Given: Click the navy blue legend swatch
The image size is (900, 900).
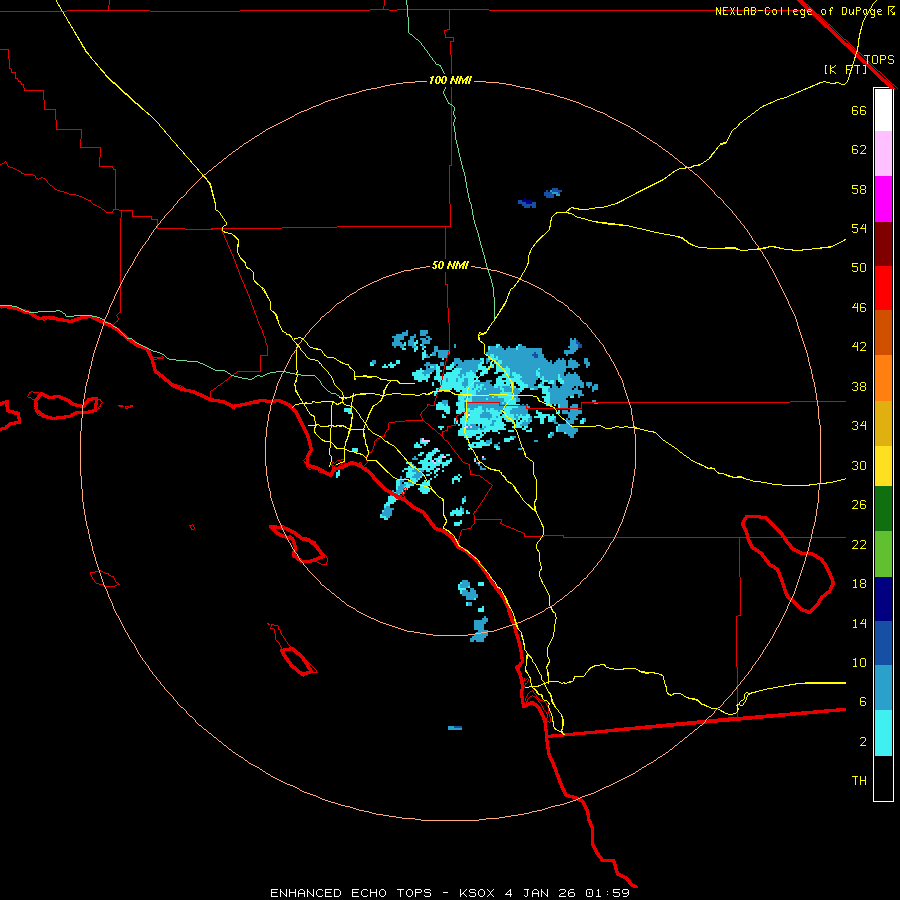Looking at the screenshot, I should pyautogui.click(x=883, y=599).
